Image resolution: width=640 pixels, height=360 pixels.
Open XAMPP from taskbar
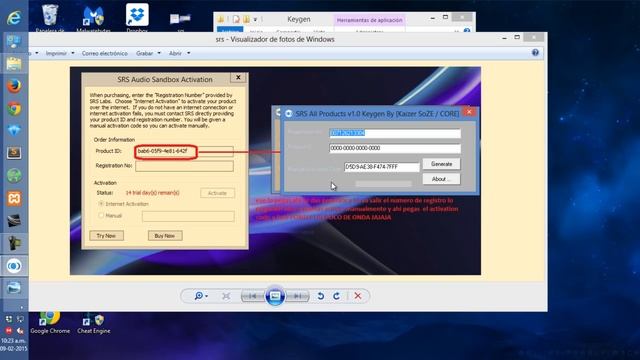[14, 199]
